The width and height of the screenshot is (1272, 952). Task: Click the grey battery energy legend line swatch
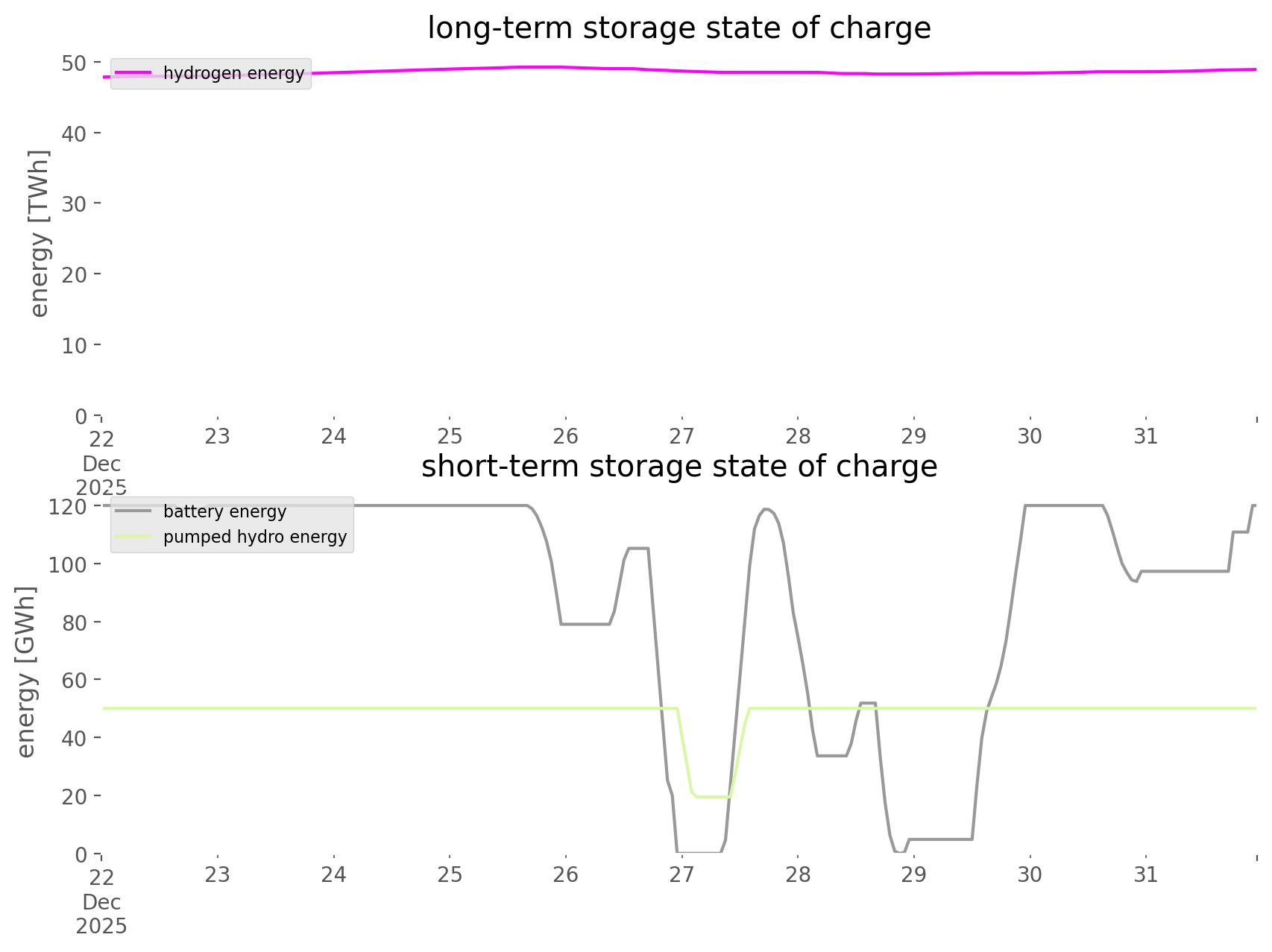(133, 511)
